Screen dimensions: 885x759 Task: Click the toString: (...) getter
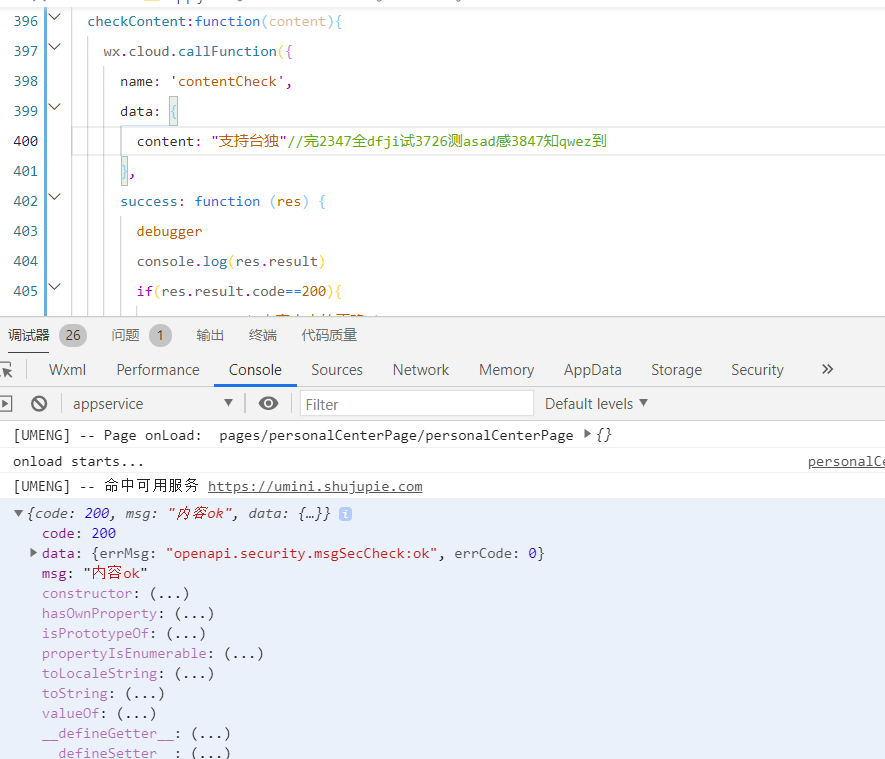click(103, 693)
